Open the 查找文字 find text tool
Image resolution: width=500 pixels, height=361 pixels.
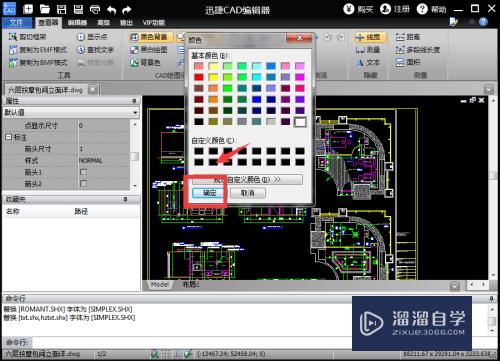[x=95, y=50]
